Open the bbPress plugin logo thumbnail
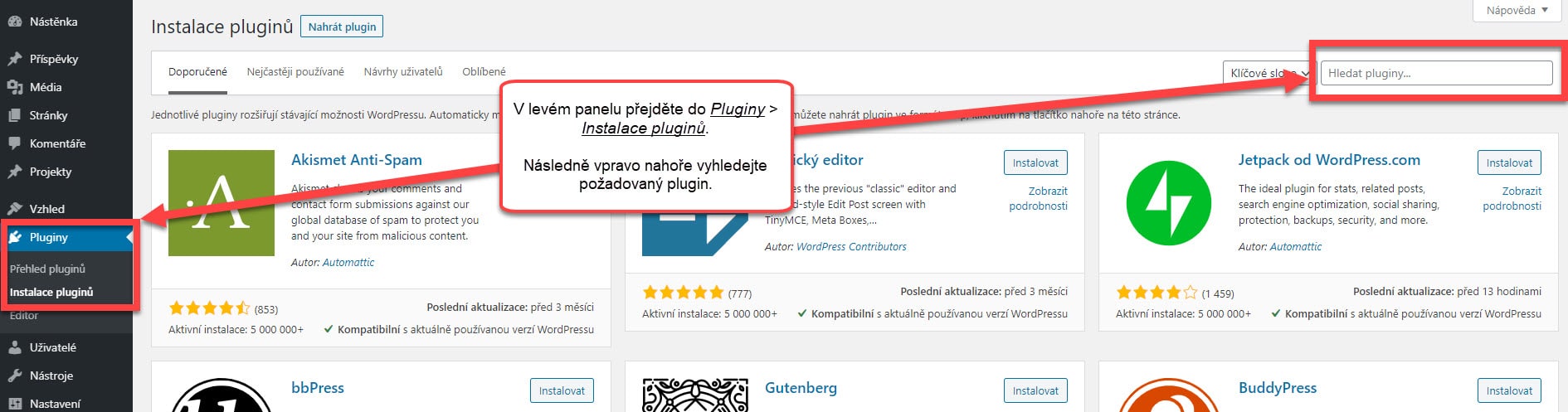1568x412 pixels. click(x=222, y=395)
